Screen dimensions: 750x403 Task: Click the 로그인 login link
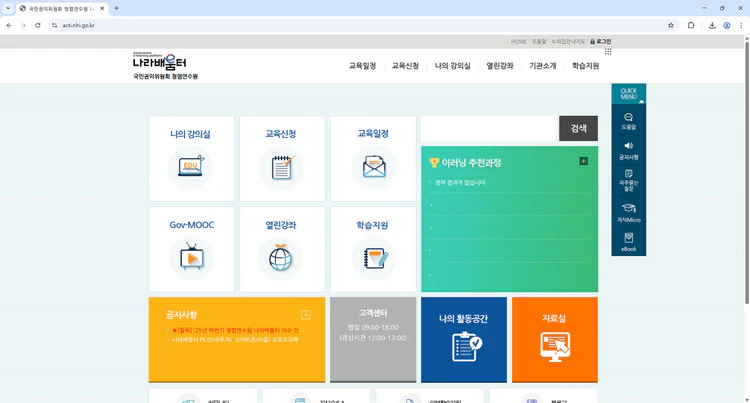pyautogui.click(x=601, y=42)
